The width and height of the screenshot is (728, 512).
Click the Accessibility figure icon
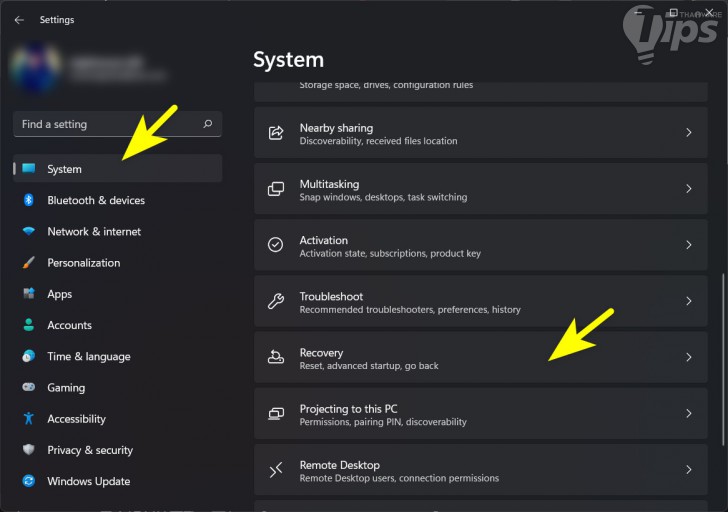pyautogui.click(x=29, y=418)
